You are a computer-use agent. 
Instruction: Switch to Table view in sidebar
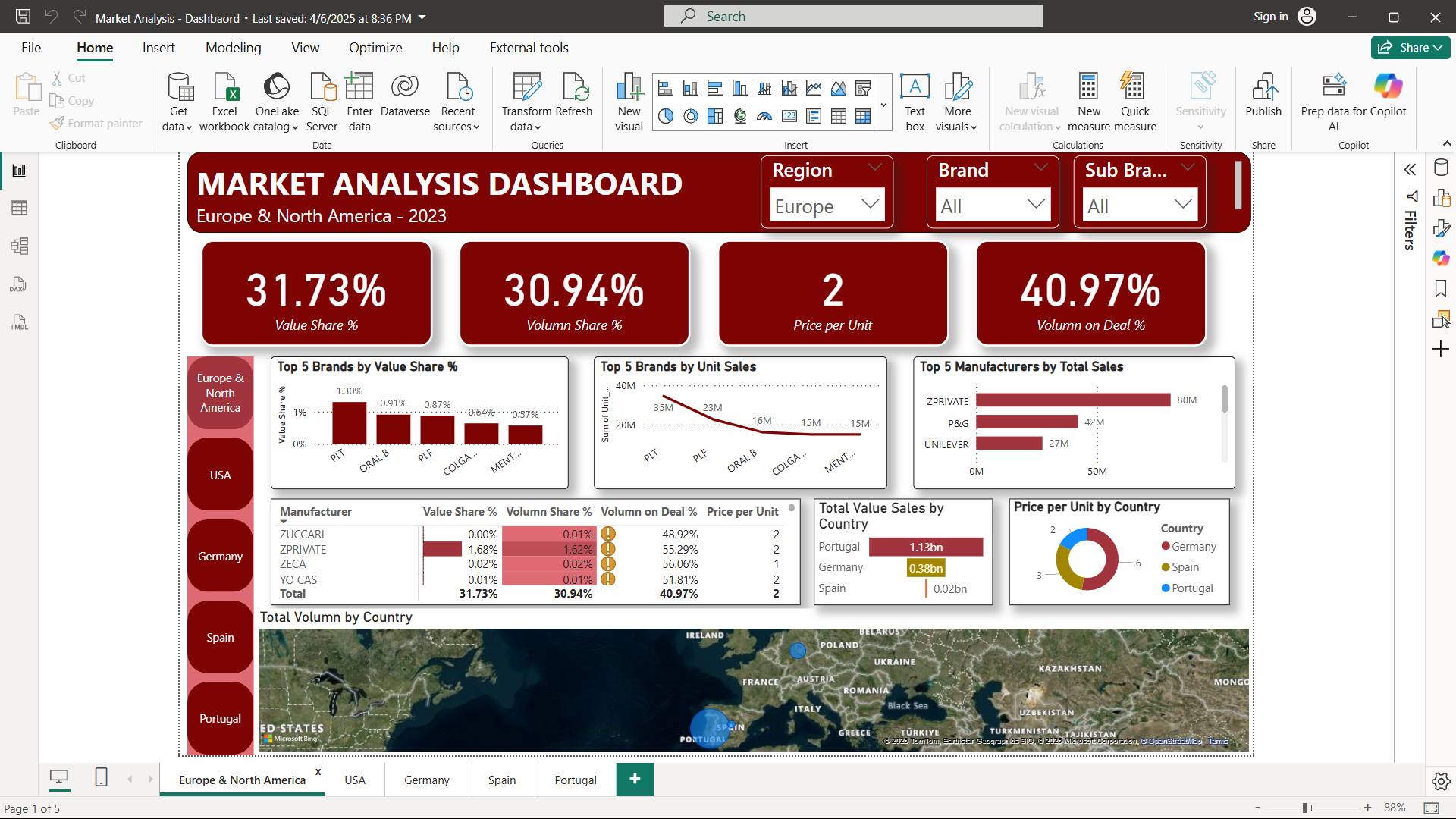[x=19, y=208]
